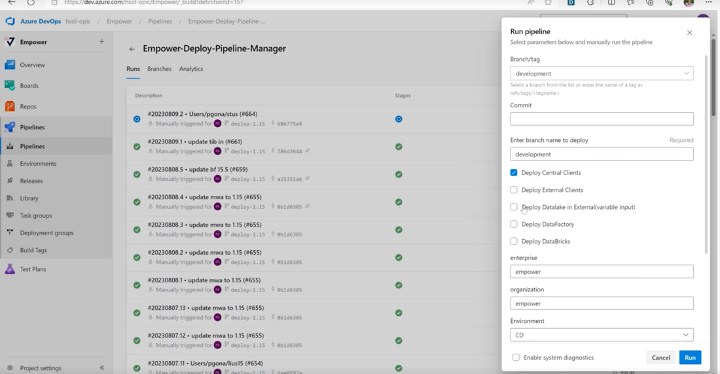Click the Run pipeline panel scrollbar
720x374 pixels.
coord(706,154)
